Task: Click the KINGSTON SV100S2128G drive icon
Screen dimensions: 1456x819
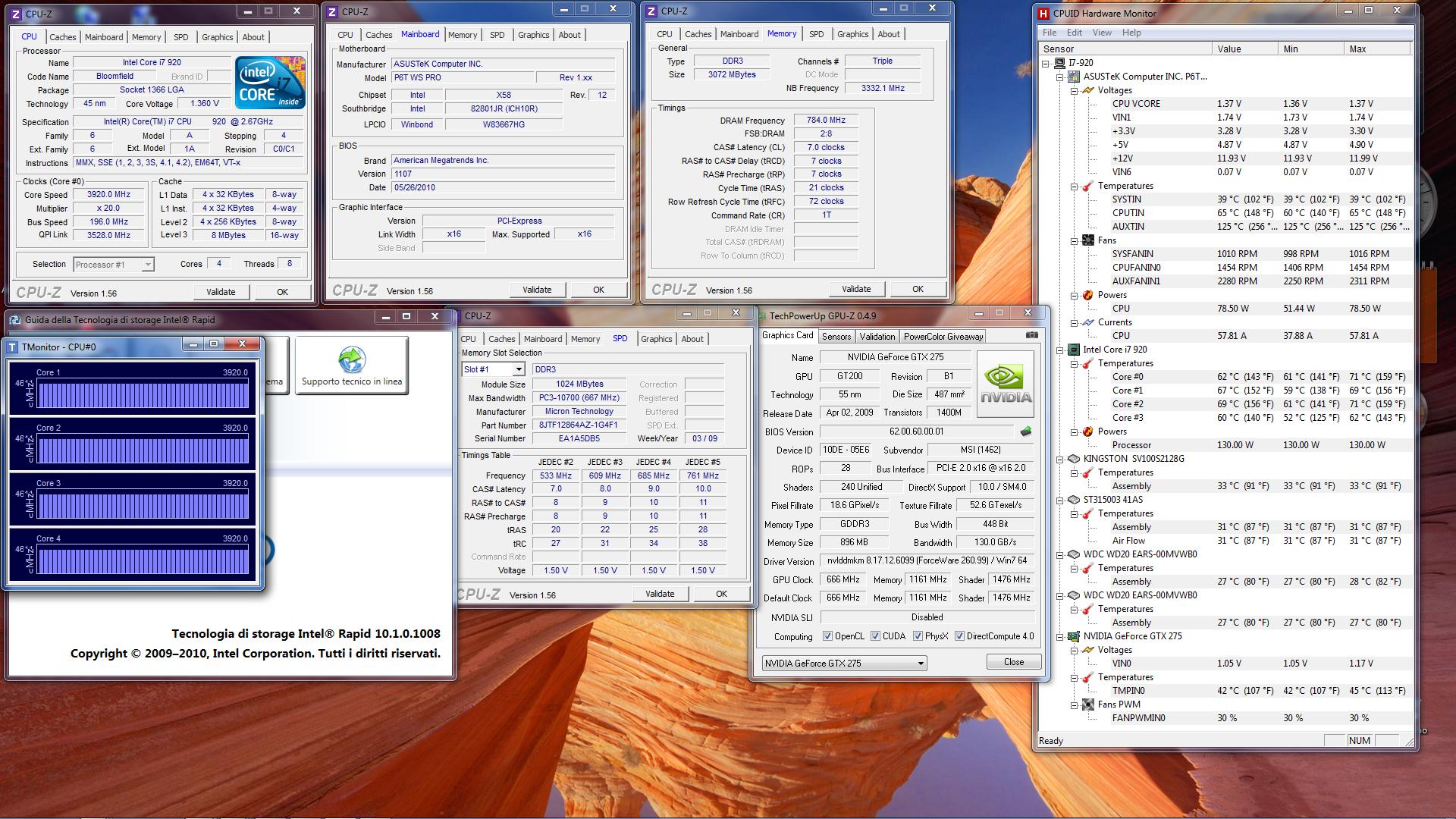Action: pos(1074,459)
